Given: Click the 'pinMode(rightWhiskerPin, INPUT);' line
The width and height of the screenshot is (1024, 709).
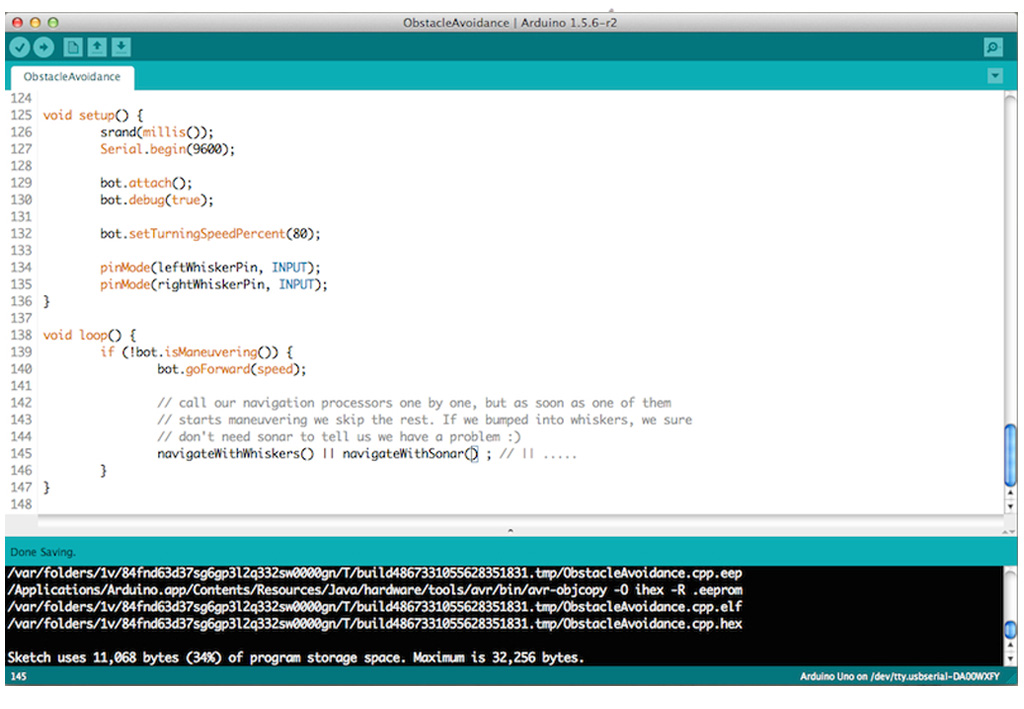Looking at the screenshot, I should coord(214,285).
